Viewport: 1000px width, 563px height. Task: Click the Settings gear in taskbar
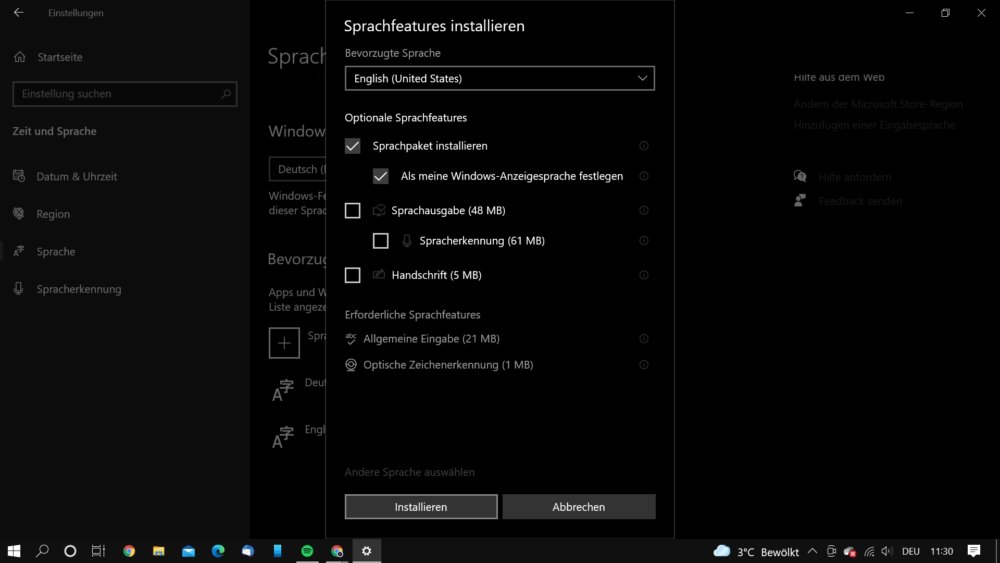pos(367,551)
